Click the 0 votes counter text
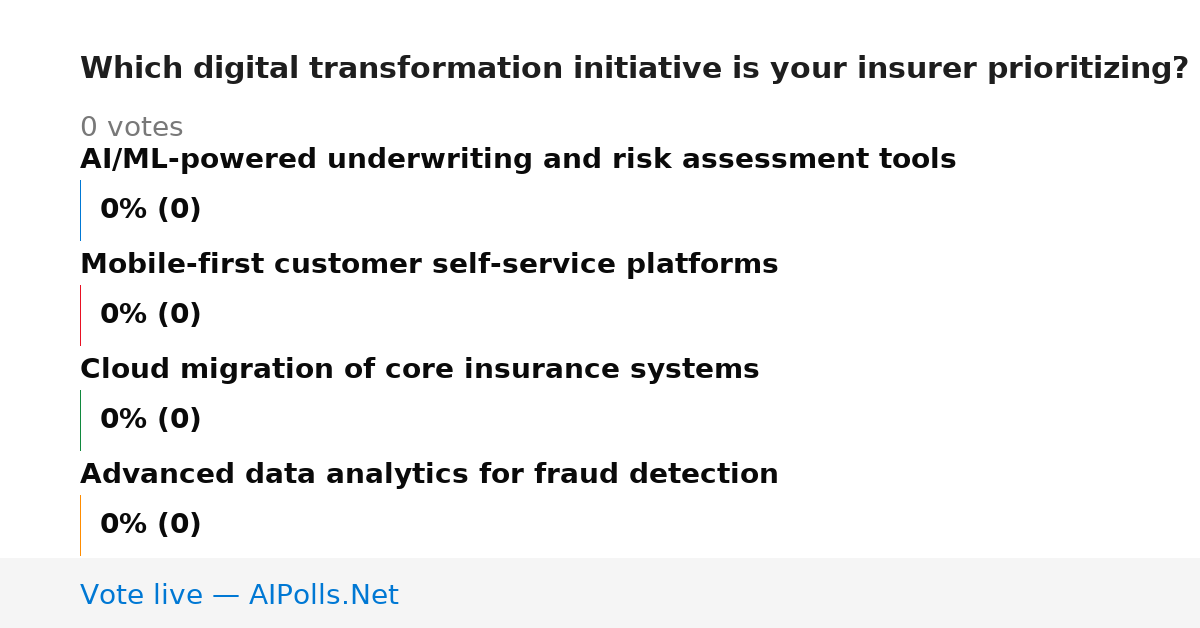1200x628 pixels. pyautogui.click(x=131, y=128)
